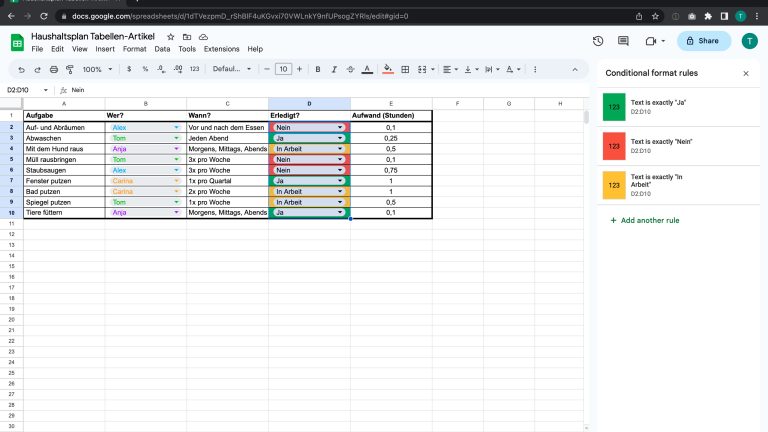The image size is (768, 432).
Task: Toggle strikethrough formatting
Action: pyautogui.click(x=349, y=69)
